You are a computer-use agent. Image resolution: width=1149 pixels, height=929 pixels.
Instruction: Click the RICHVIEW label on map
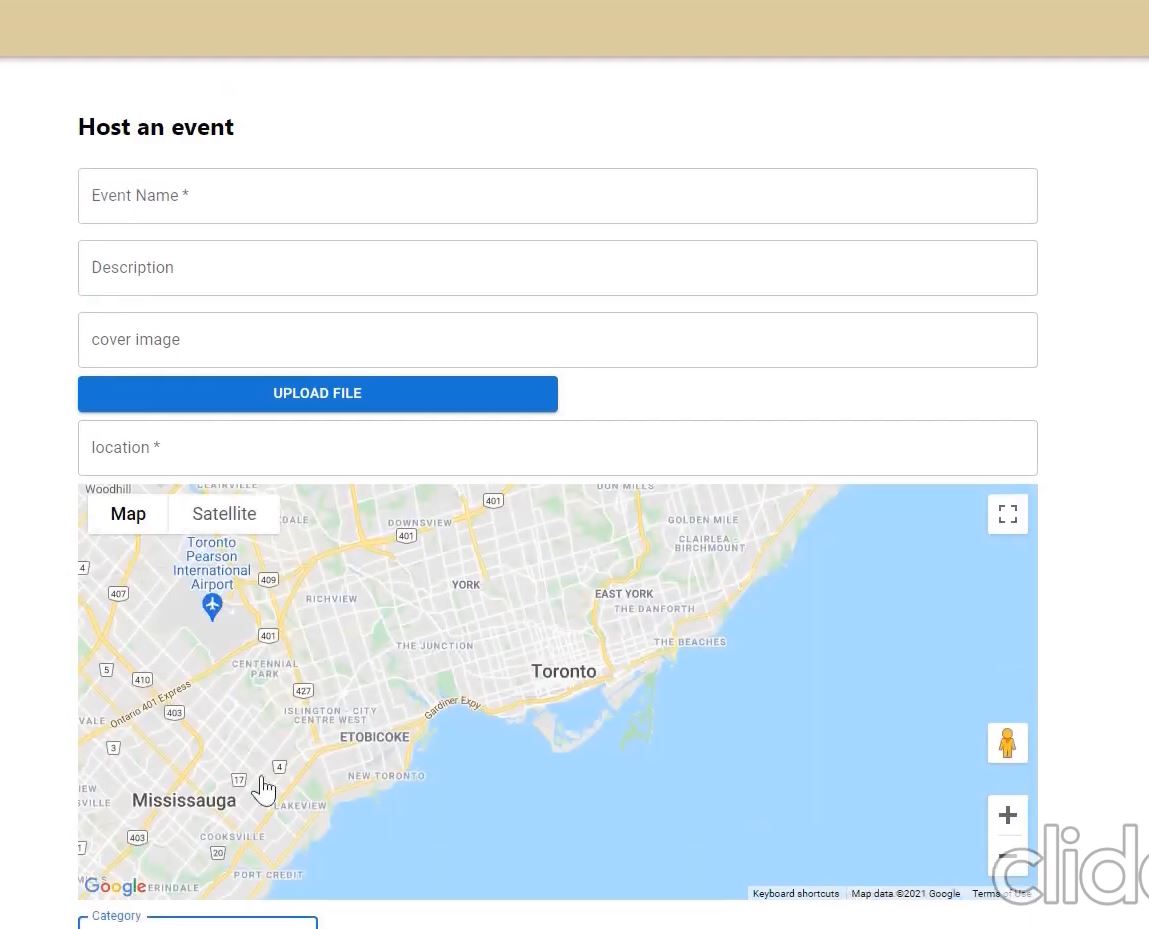pos(331,599)
